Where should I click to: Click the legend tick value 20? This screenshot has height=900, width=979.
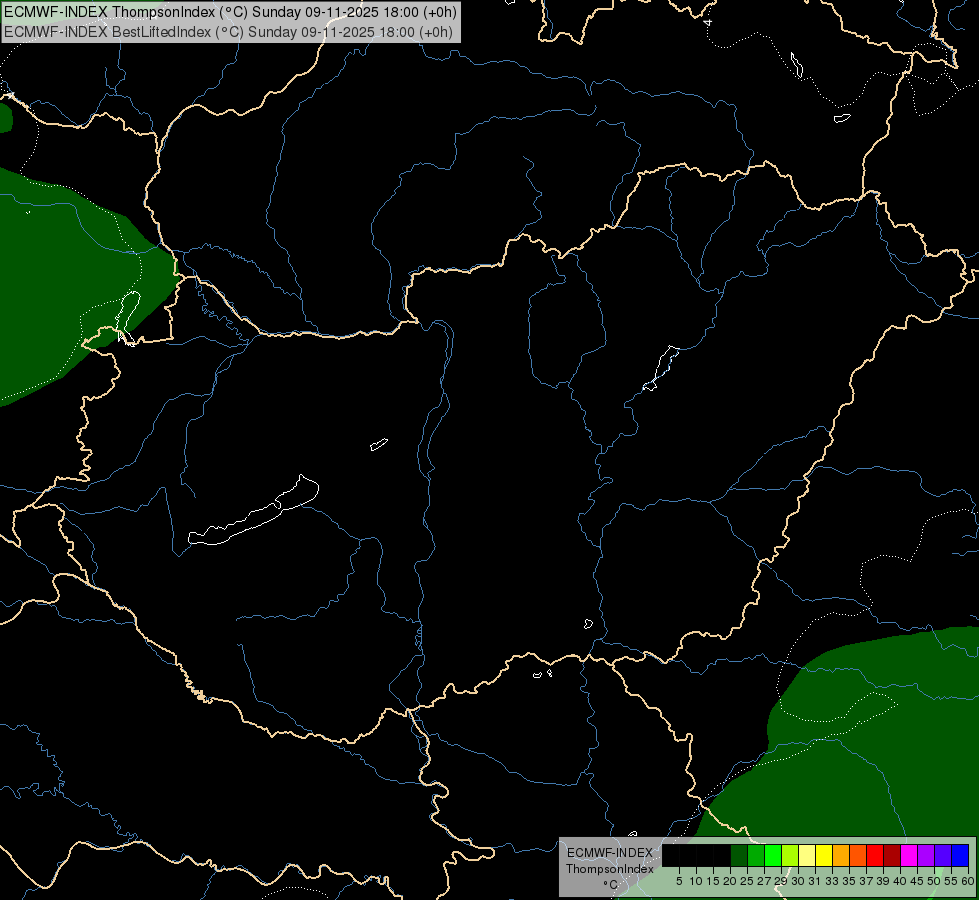[730, 881]
